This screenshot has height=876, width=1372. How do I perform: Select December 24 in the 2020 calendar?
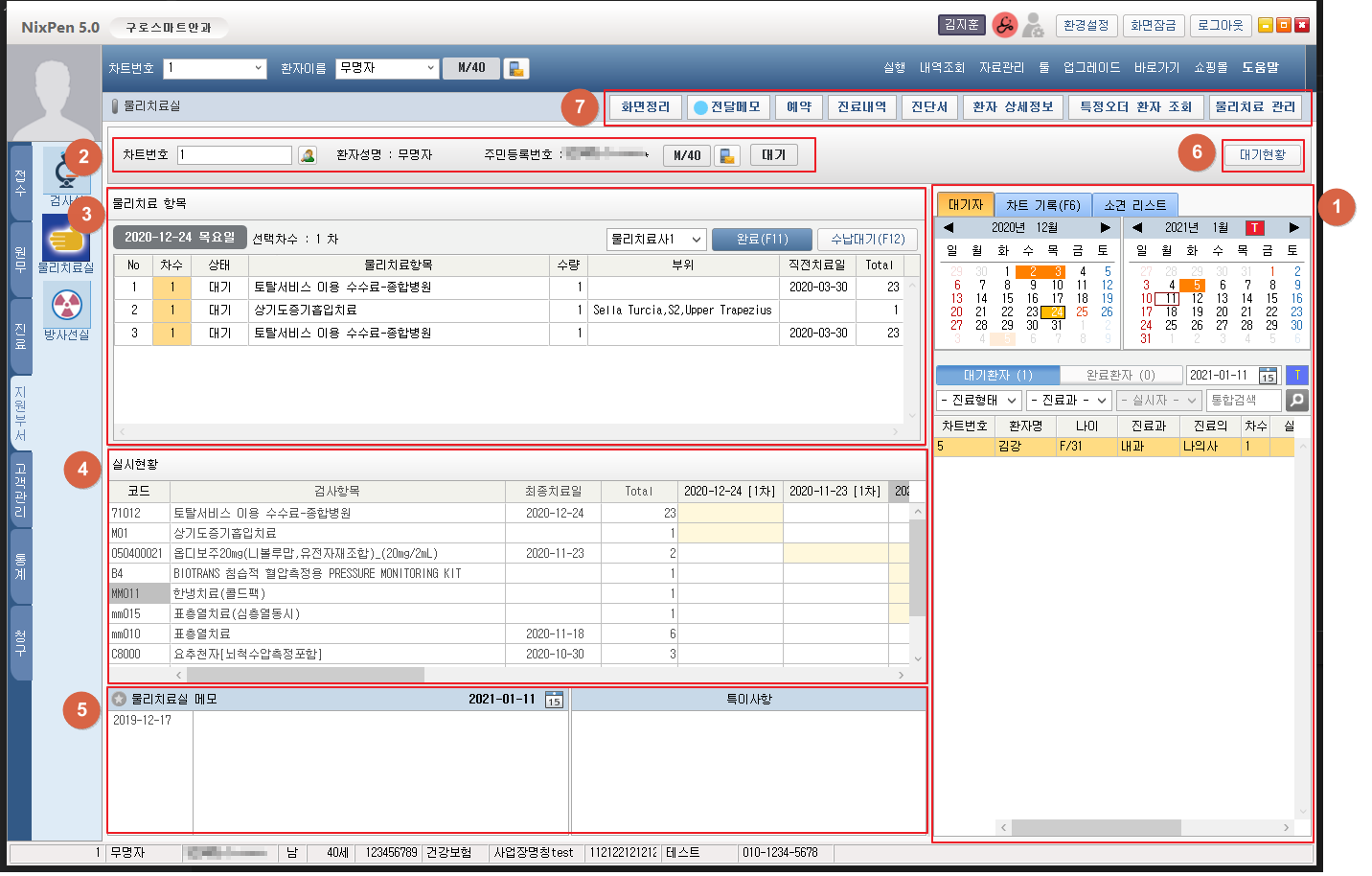[1056, 312]
